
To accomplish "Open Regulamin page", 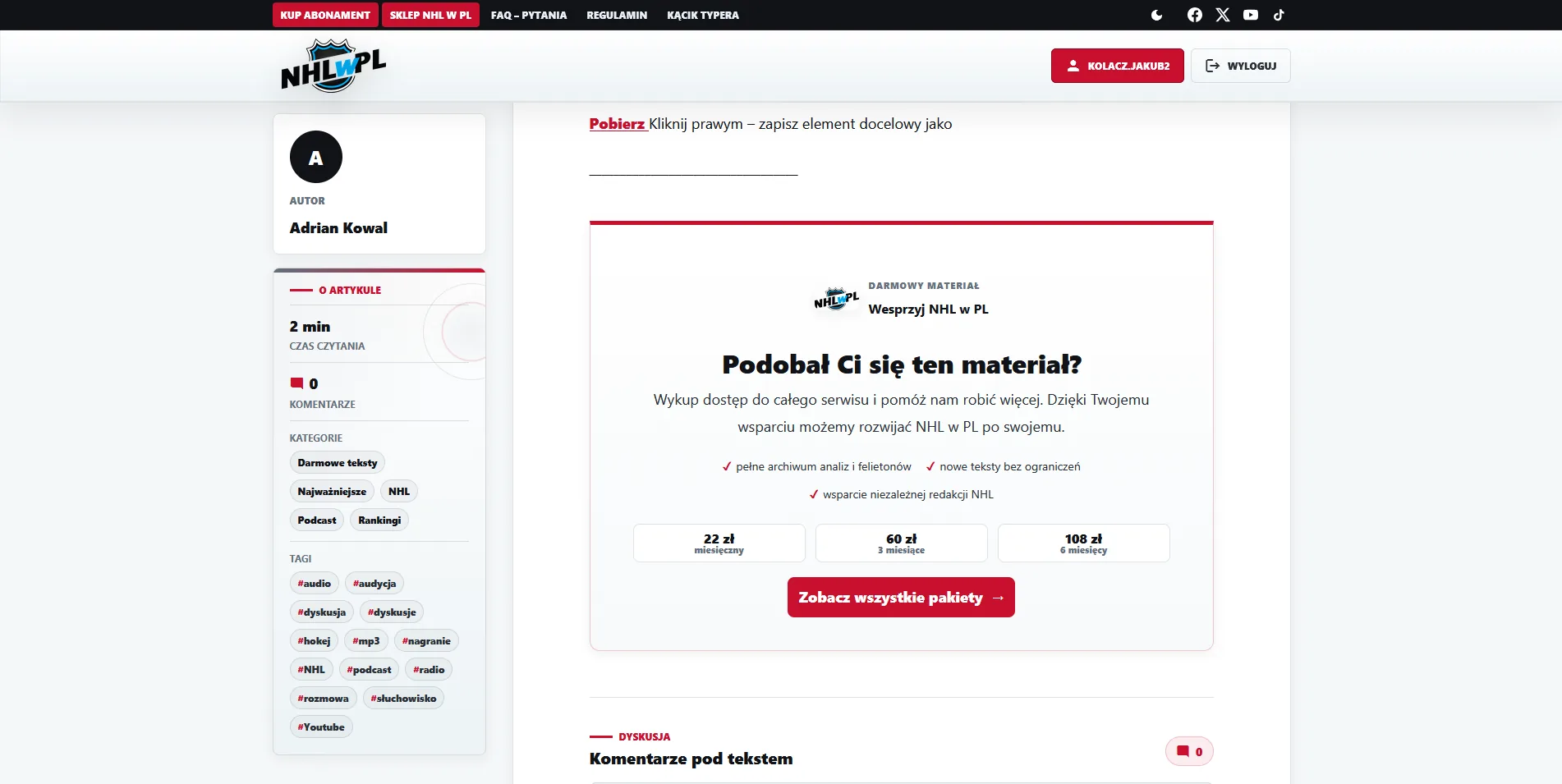I will click(x=617, y=15).
